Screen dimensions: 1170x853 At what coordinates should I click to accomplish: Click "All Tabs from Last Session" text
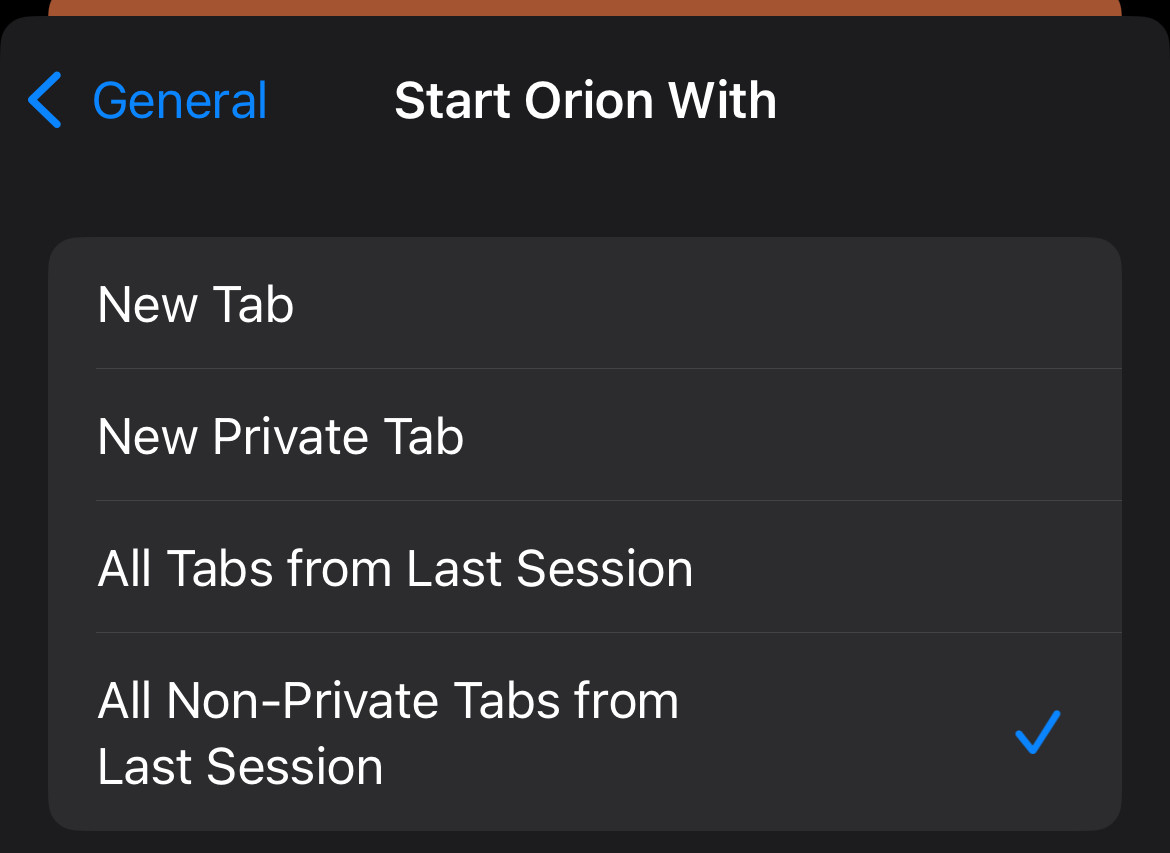pos(395,569)
